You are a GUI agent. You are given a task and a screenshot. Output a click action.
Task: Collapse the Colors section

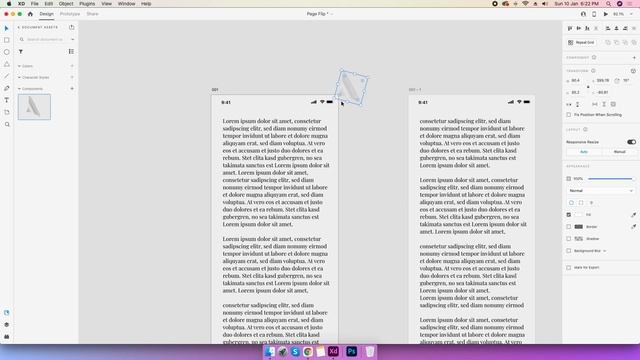click(19, 66)
